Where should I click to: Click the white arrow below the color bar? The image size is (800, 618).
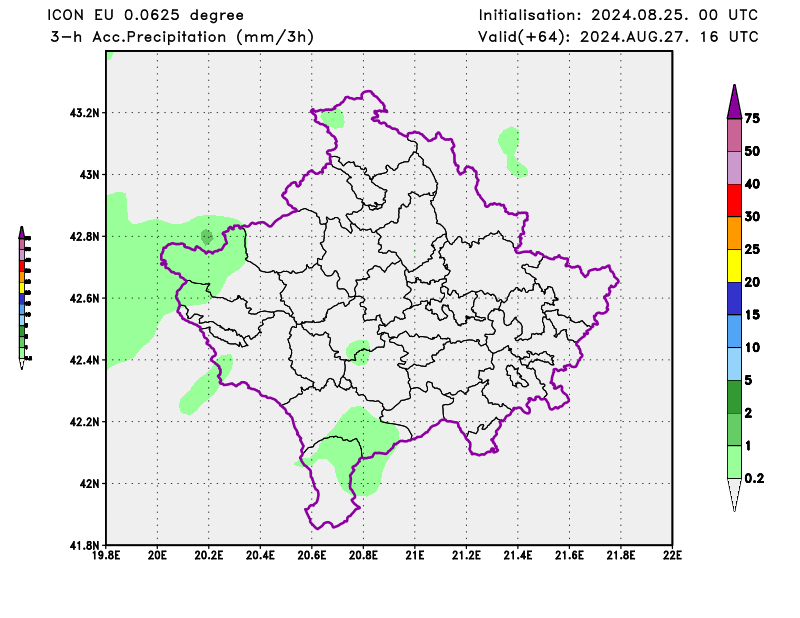pyautogui.click(x=734, y=495)
